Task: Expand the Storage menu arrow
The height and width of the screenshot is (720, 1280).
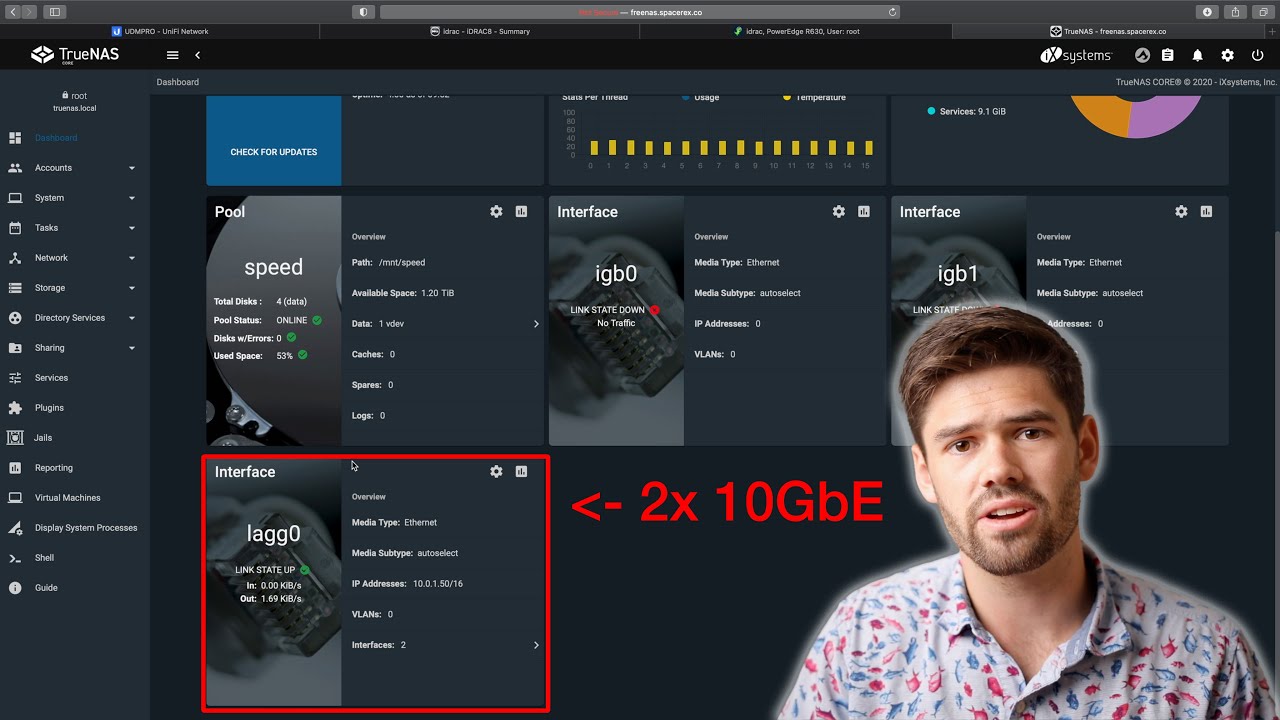Action: pyautogui.click(x=132, y=288)
